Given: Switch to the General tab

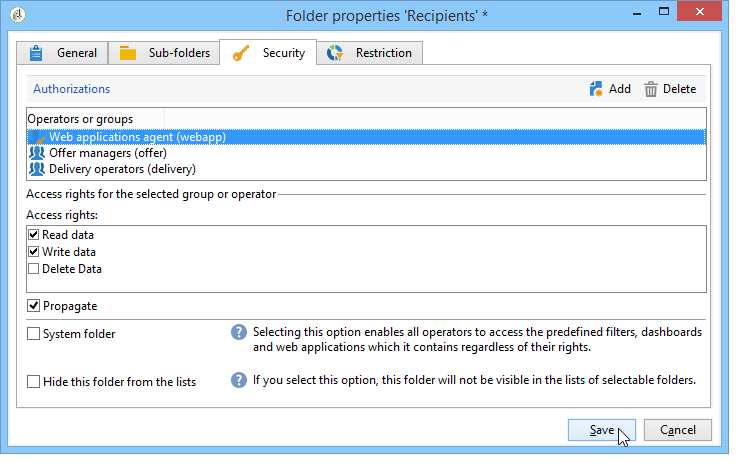Looking at the screenshot, I should click(x=62, y=53).
